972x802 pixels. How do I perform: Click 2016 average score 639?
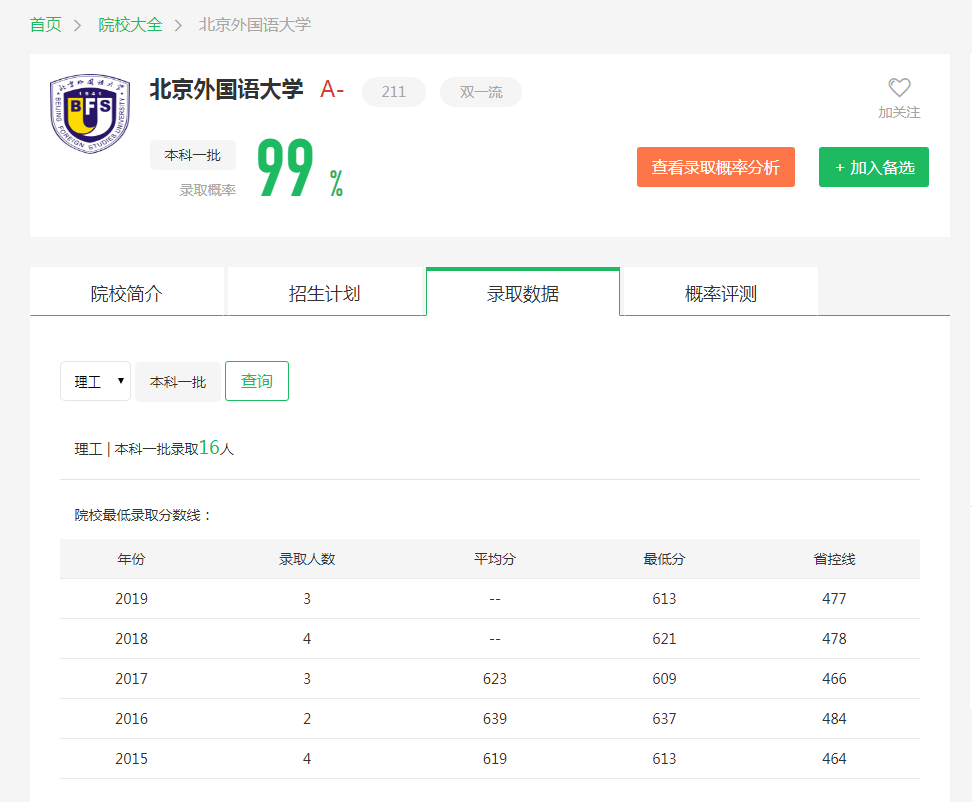point(495,718)
